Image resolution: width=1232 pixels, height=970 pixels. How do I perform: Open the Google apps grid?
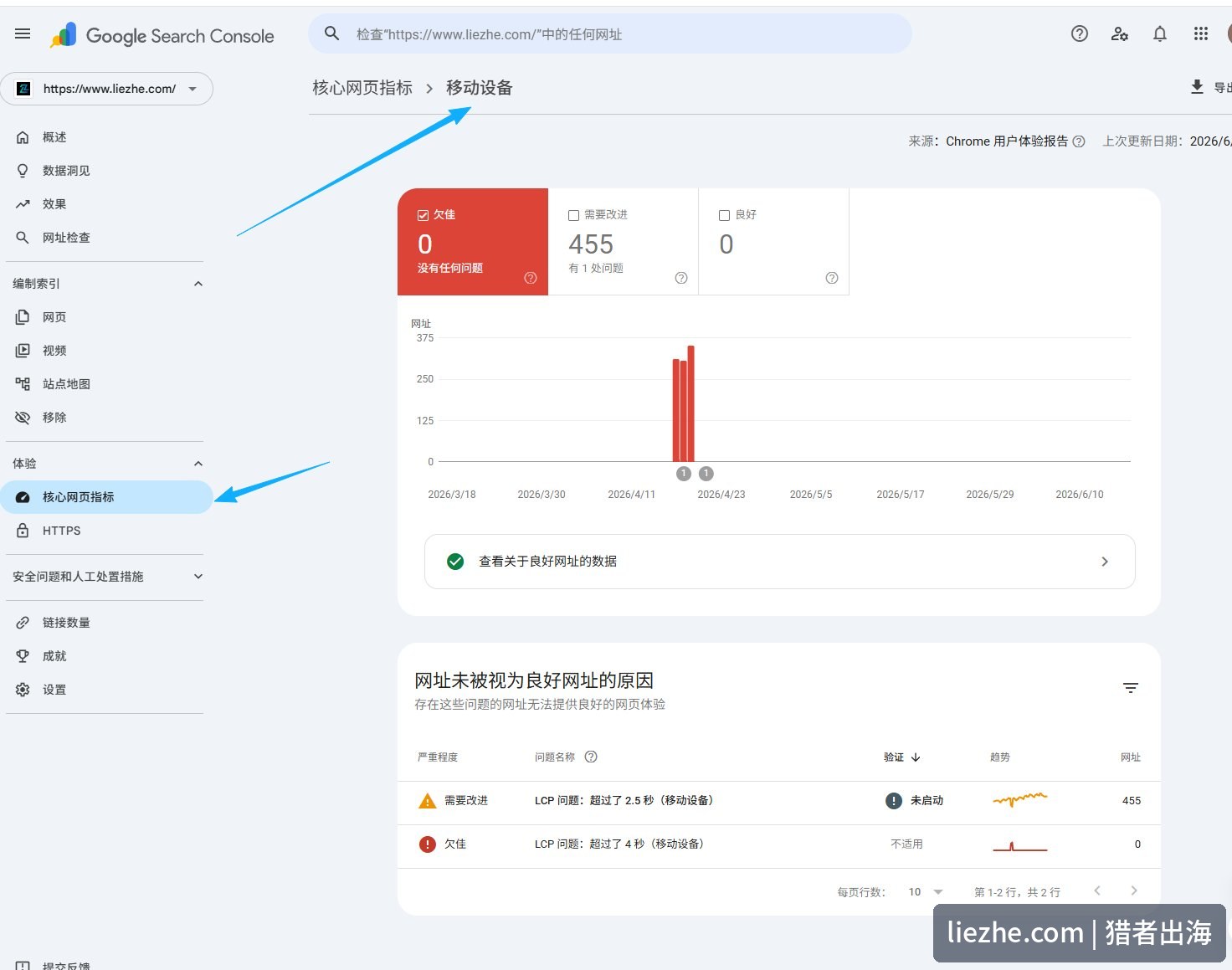pos(1201,33)
